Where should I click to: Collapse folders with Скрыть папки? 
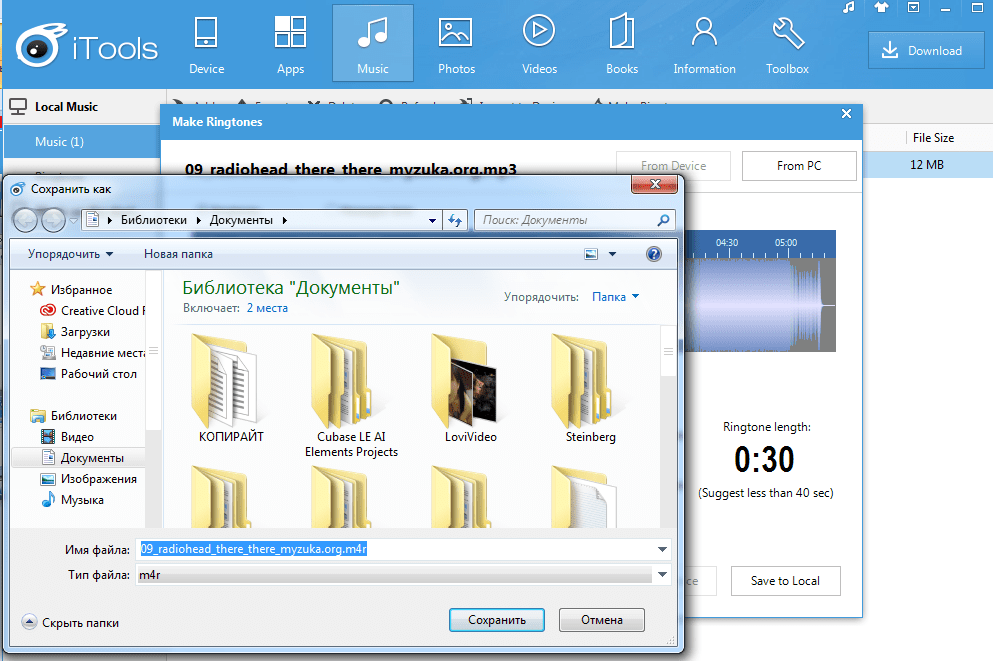[70, 622]
